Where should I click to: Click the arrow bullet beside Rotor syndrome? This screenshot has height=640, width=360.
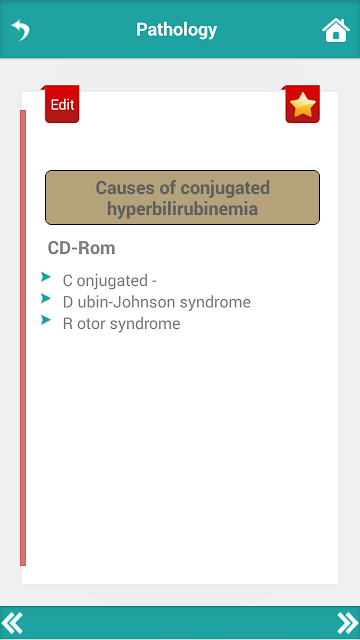[46, 320]
